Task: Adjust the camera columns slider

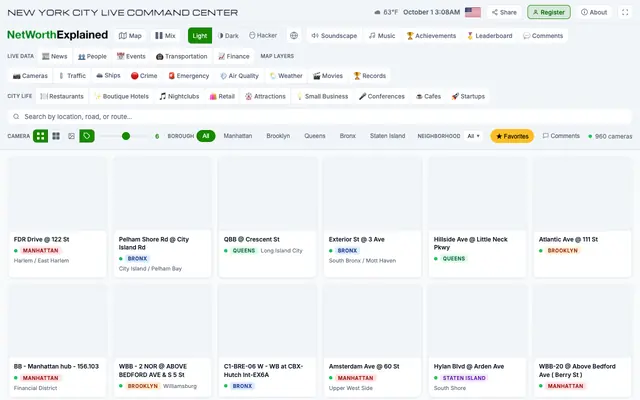Action: click(x=124, y=136)
